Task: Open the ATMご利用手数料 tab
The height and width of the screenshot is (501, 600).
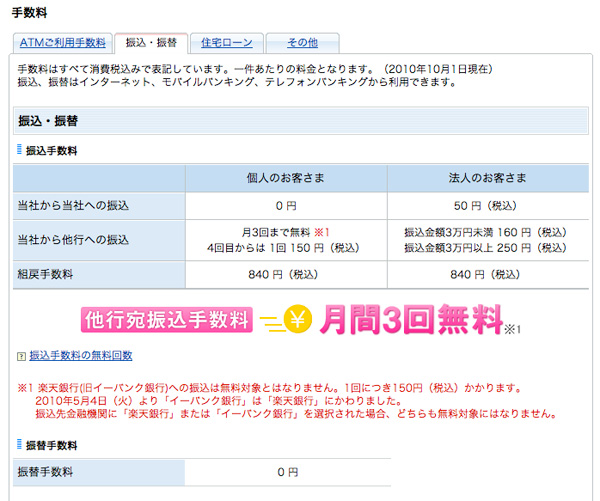Action: [62, 43]
